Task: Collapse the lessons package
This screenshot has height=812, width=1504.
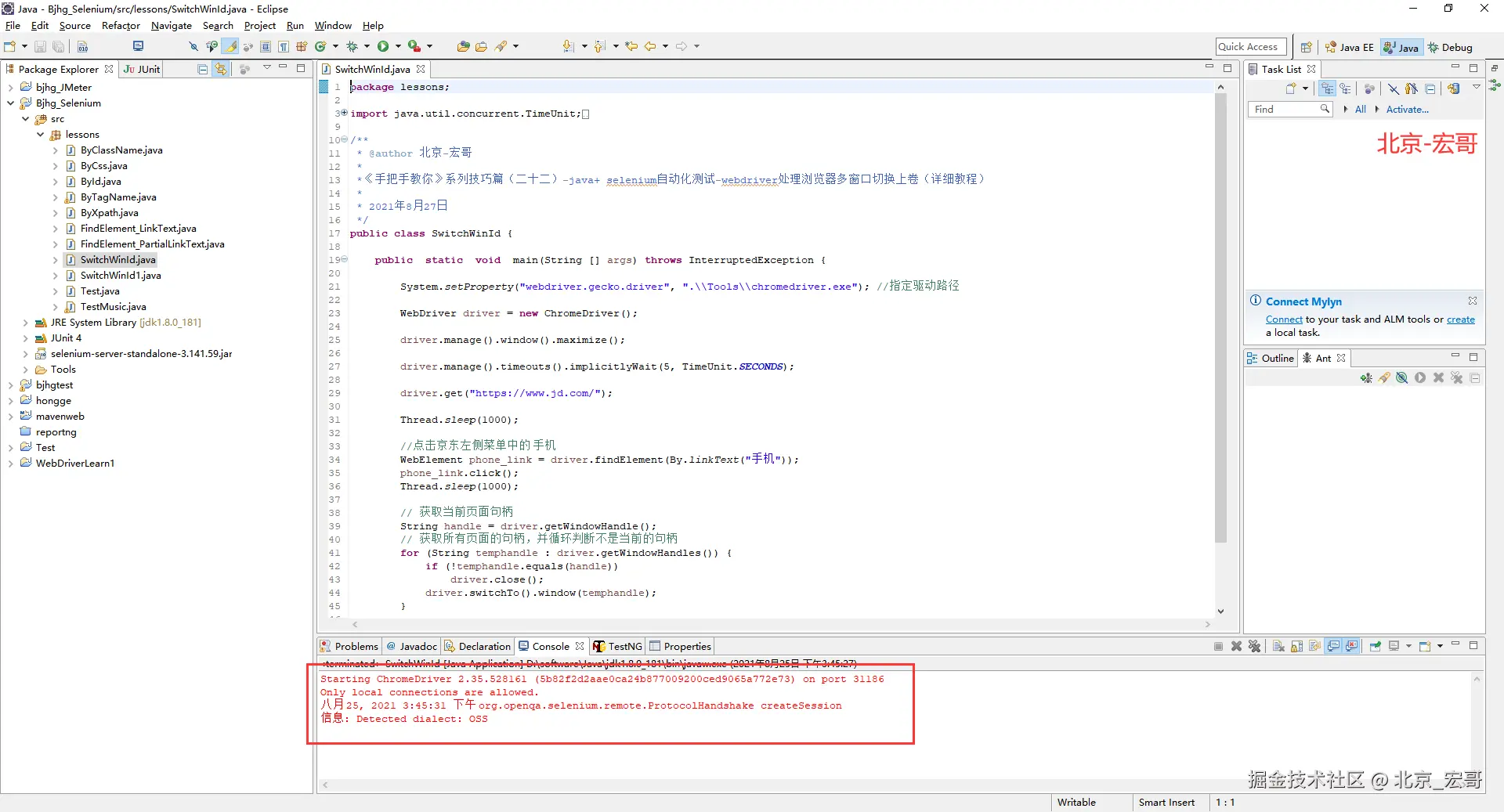Action: [40, 135]
